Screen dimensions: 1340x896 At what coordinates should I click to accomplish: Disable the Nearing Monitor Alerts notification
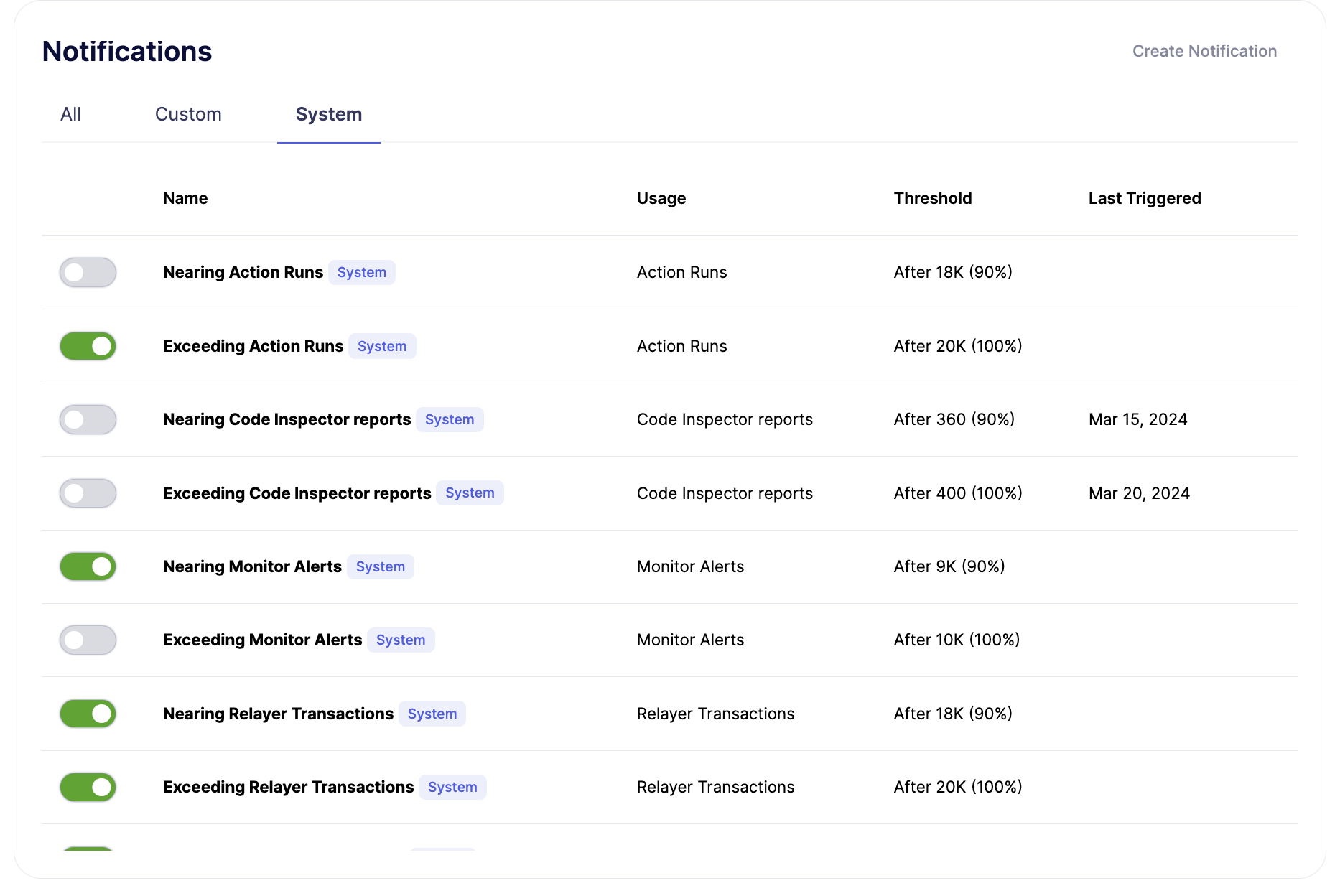coord(87,566)
